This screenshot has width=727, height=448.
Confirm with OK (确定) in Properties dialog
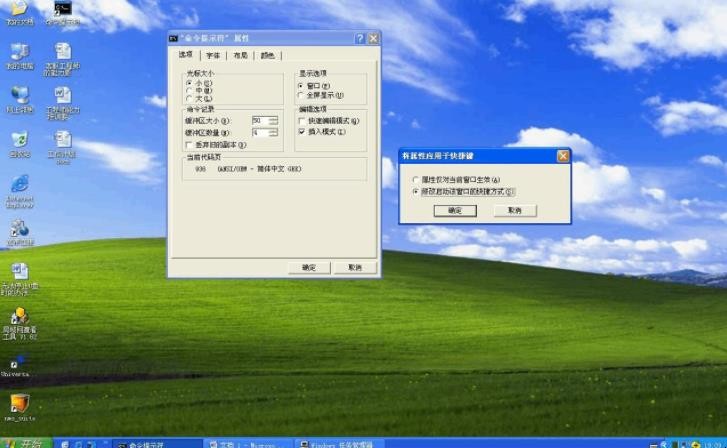[x=309, y=268]
